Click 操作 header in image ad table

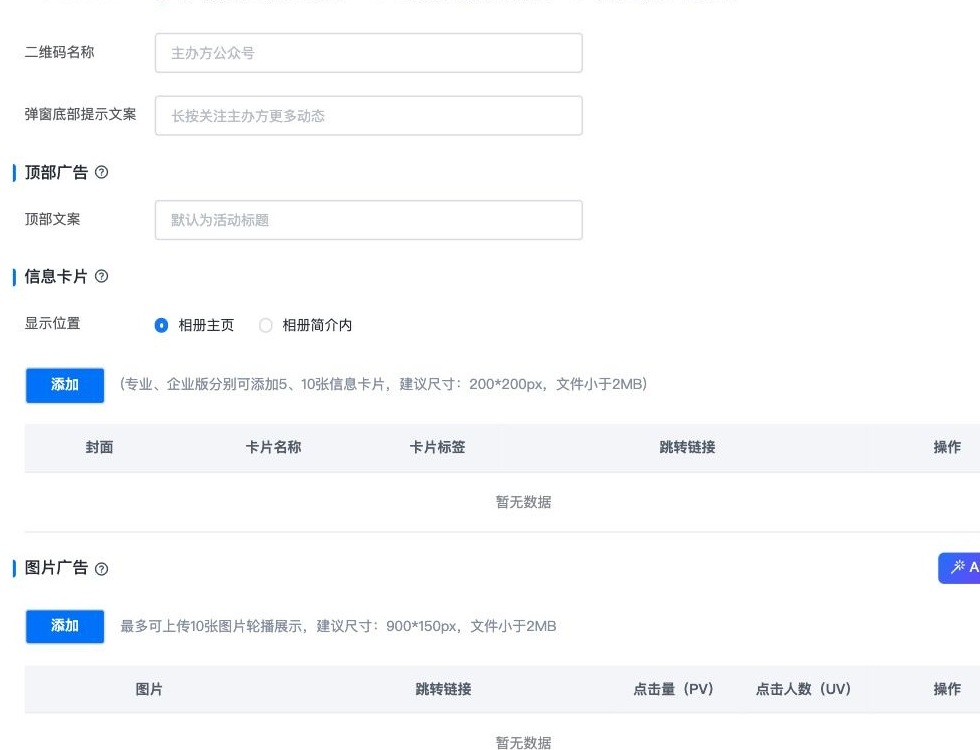[947, 689]
